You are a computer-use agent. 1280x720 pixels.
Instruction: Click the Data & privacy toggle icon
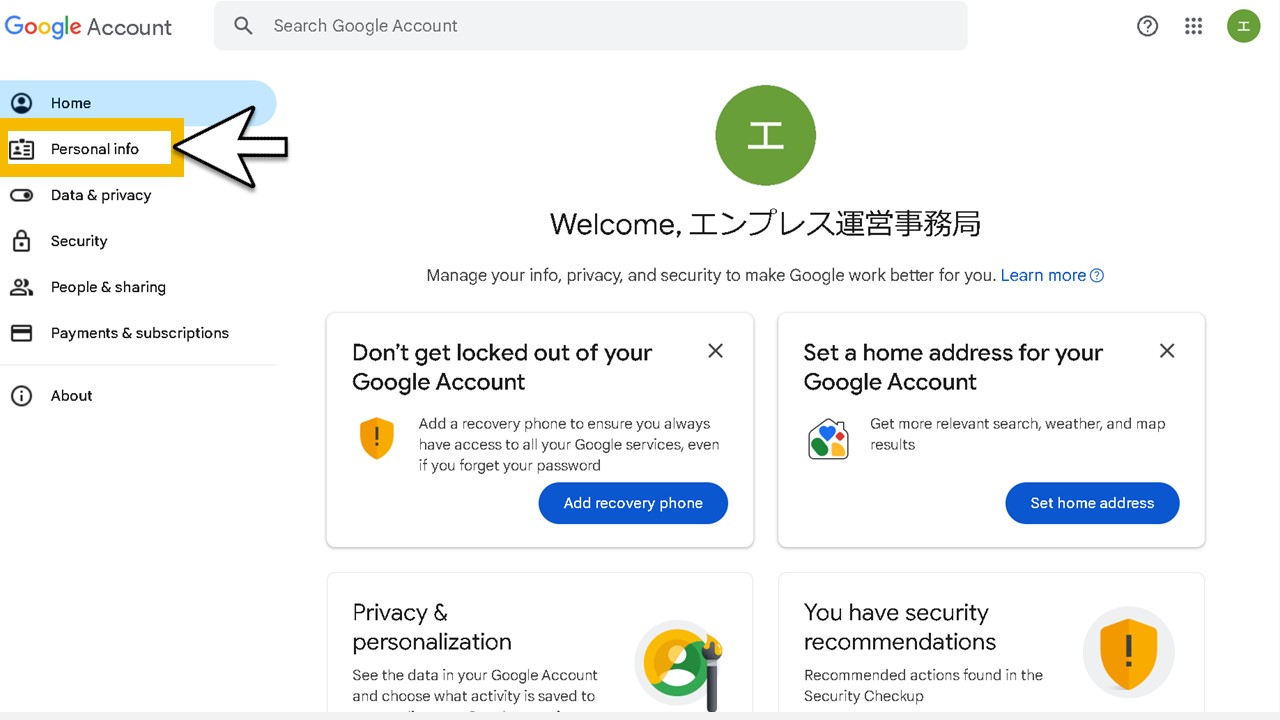(x=22, y=195)
